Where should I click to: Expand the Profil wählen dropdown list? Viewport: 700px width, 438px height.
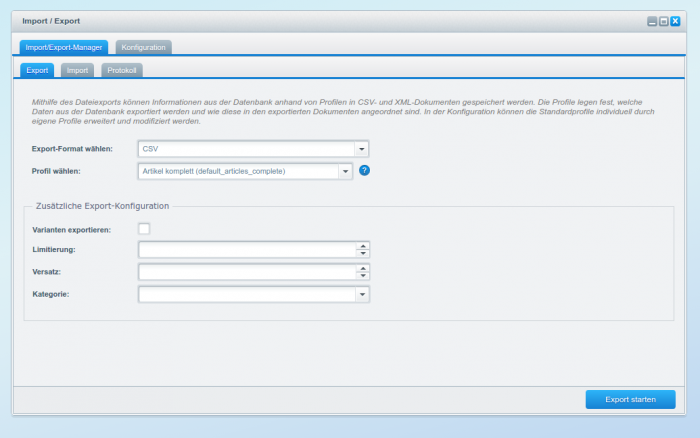pyautogui.click(x=346, y=171)
